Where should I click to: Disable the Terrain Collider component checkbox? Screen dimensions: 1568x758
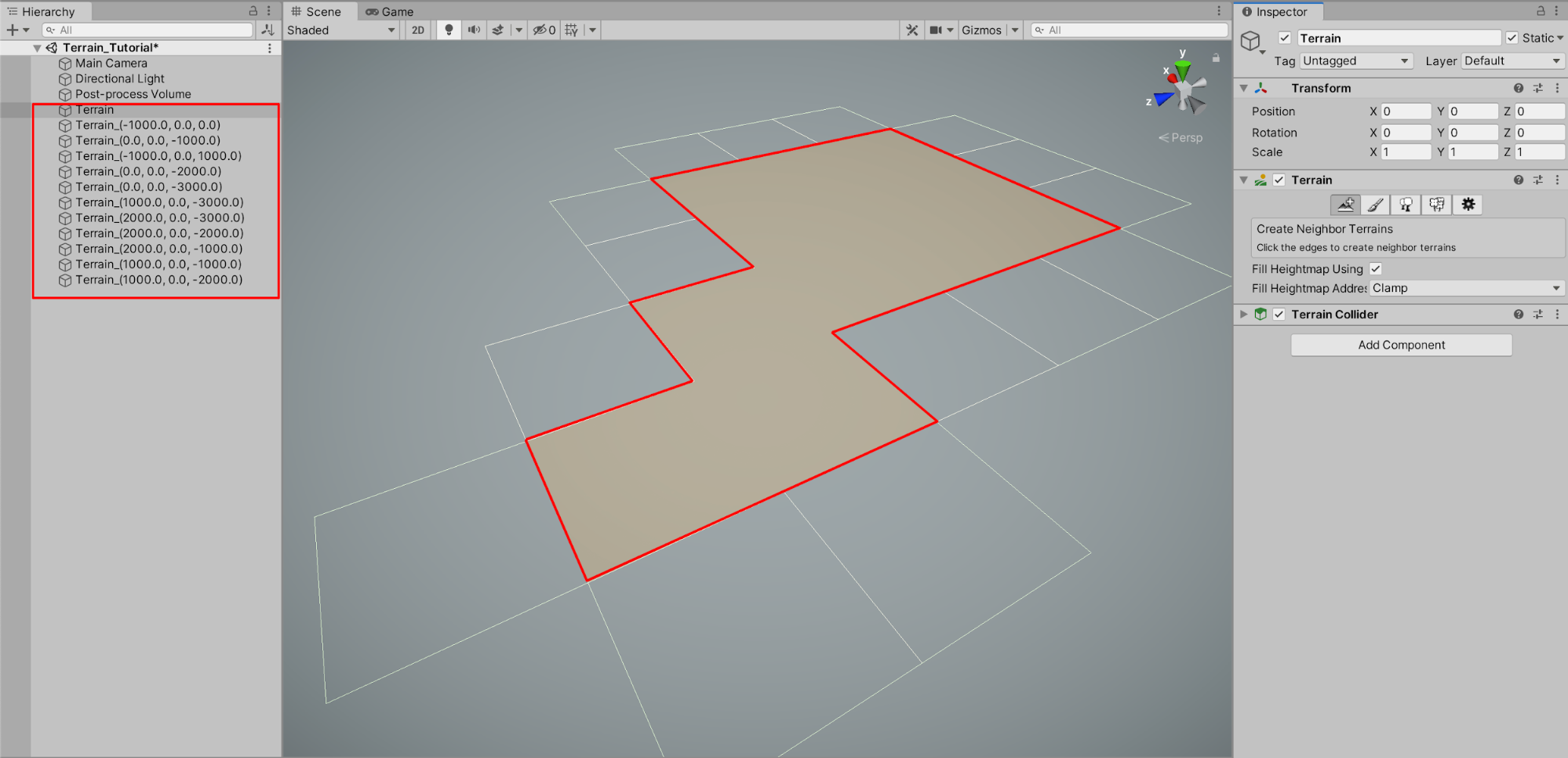(x=1279, y=314)
